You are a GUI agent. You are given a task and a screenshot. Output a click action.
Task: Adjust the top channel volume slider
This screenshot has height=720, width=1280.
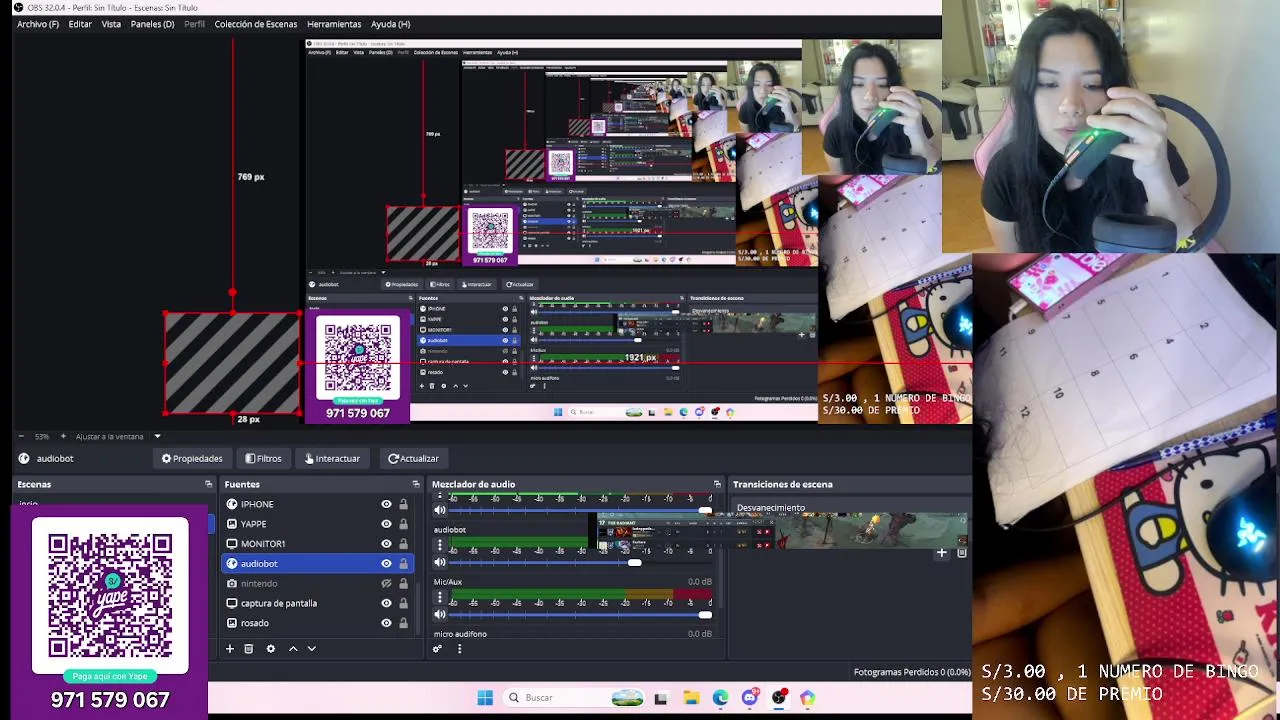point(580,511)
